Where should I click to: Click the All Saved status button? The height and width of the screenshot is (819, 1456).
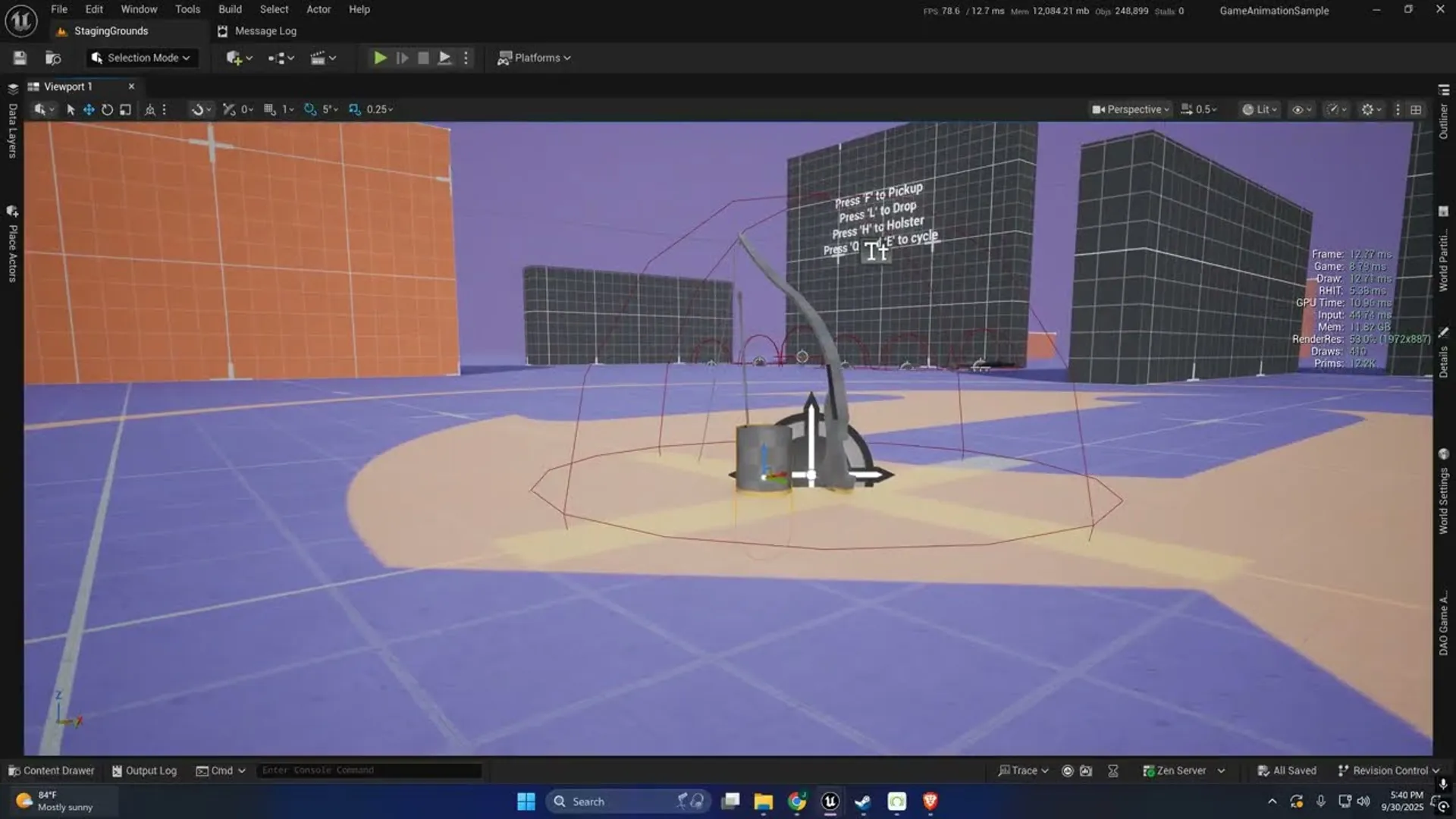pos(1287,770)
